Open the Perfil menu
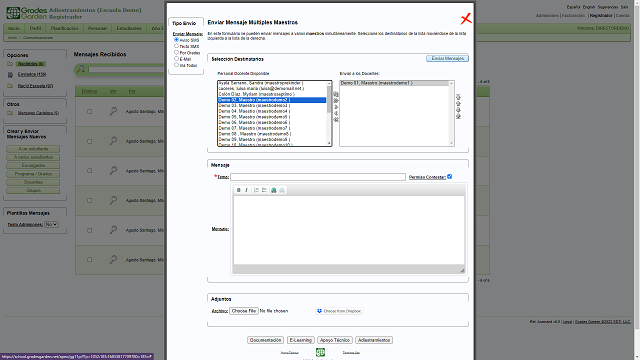Screen dimensions: 640x360 [x=35, y=29]
